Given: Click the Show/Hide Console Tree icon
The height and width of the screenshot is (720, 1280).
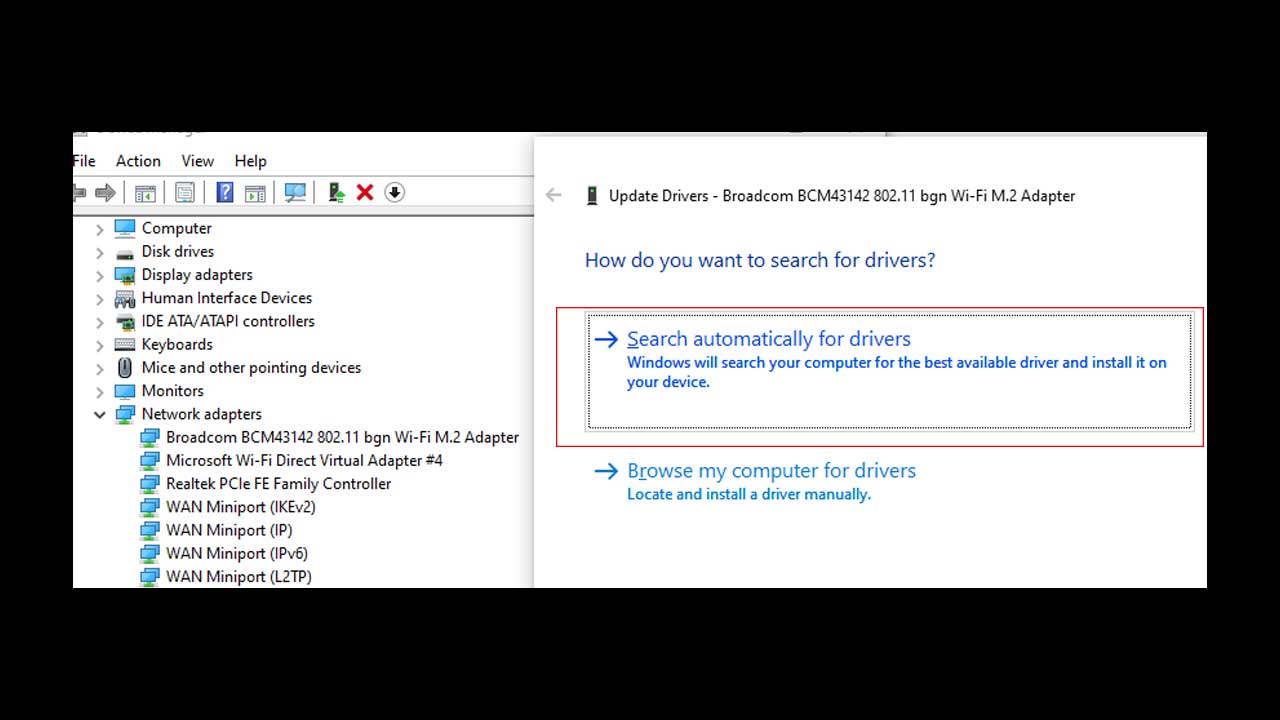Looking at the screenshot, I should [x=145, y=192].
